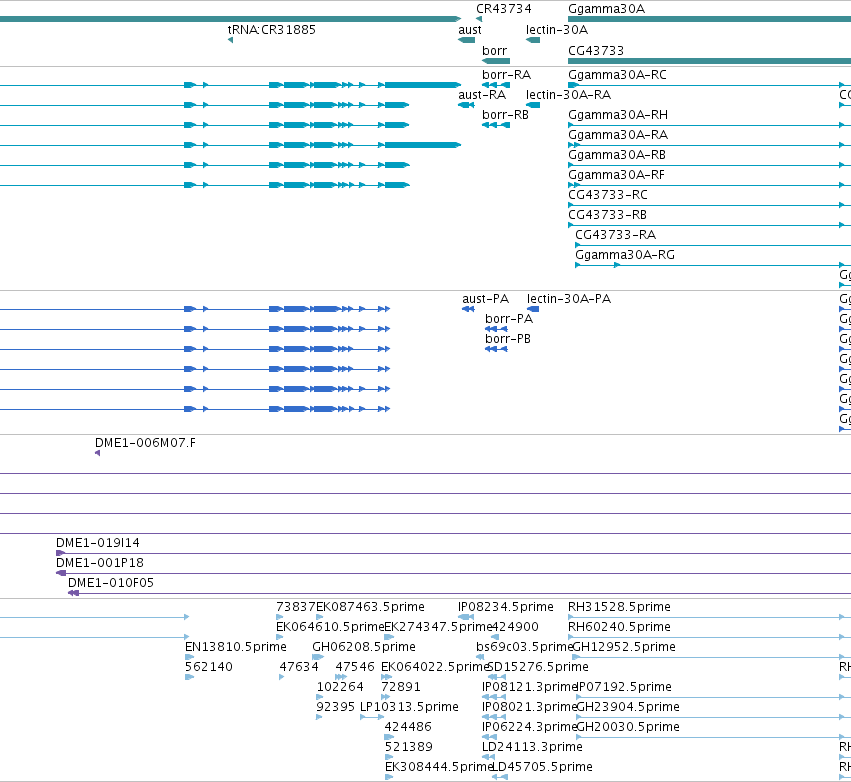851x782 pixels.
Task: Select the 47546 EST label
Action: [355, 667]
